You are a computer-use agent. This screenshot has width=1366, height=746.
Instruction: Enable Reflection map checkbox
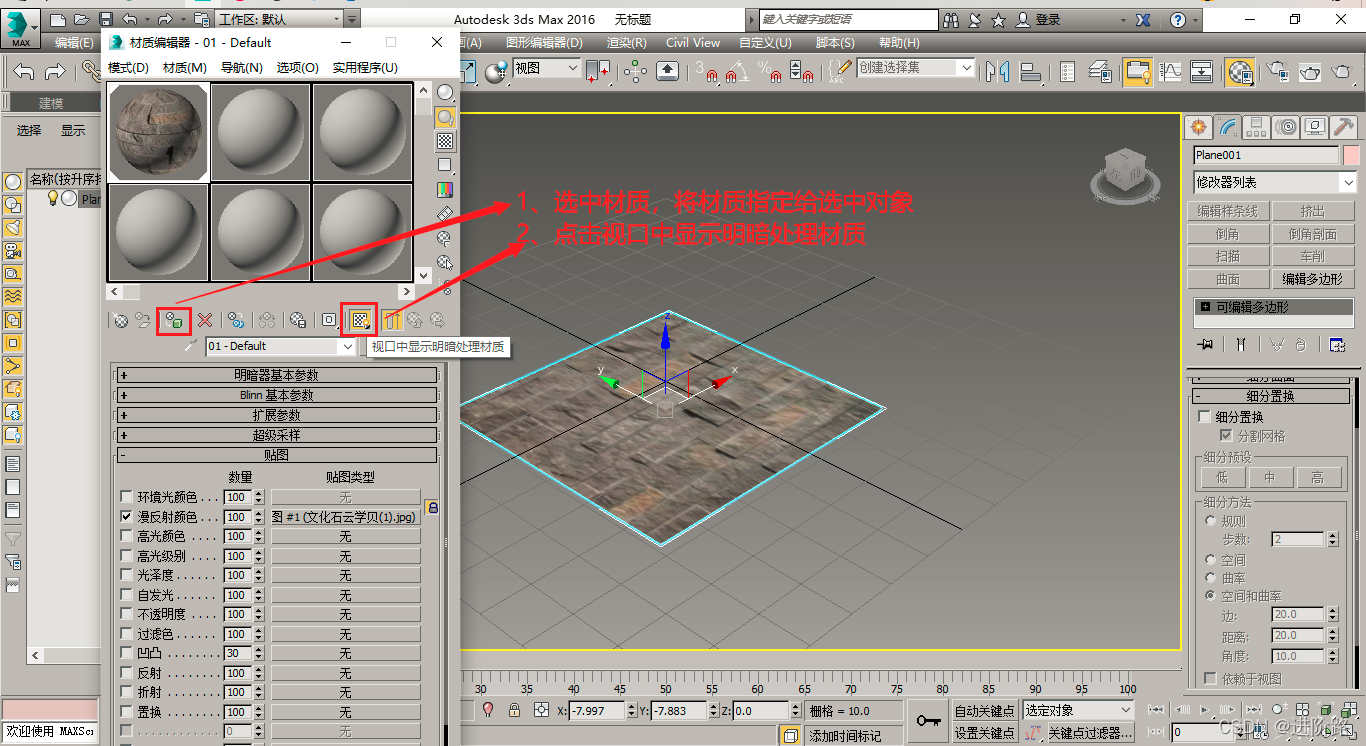126,673
